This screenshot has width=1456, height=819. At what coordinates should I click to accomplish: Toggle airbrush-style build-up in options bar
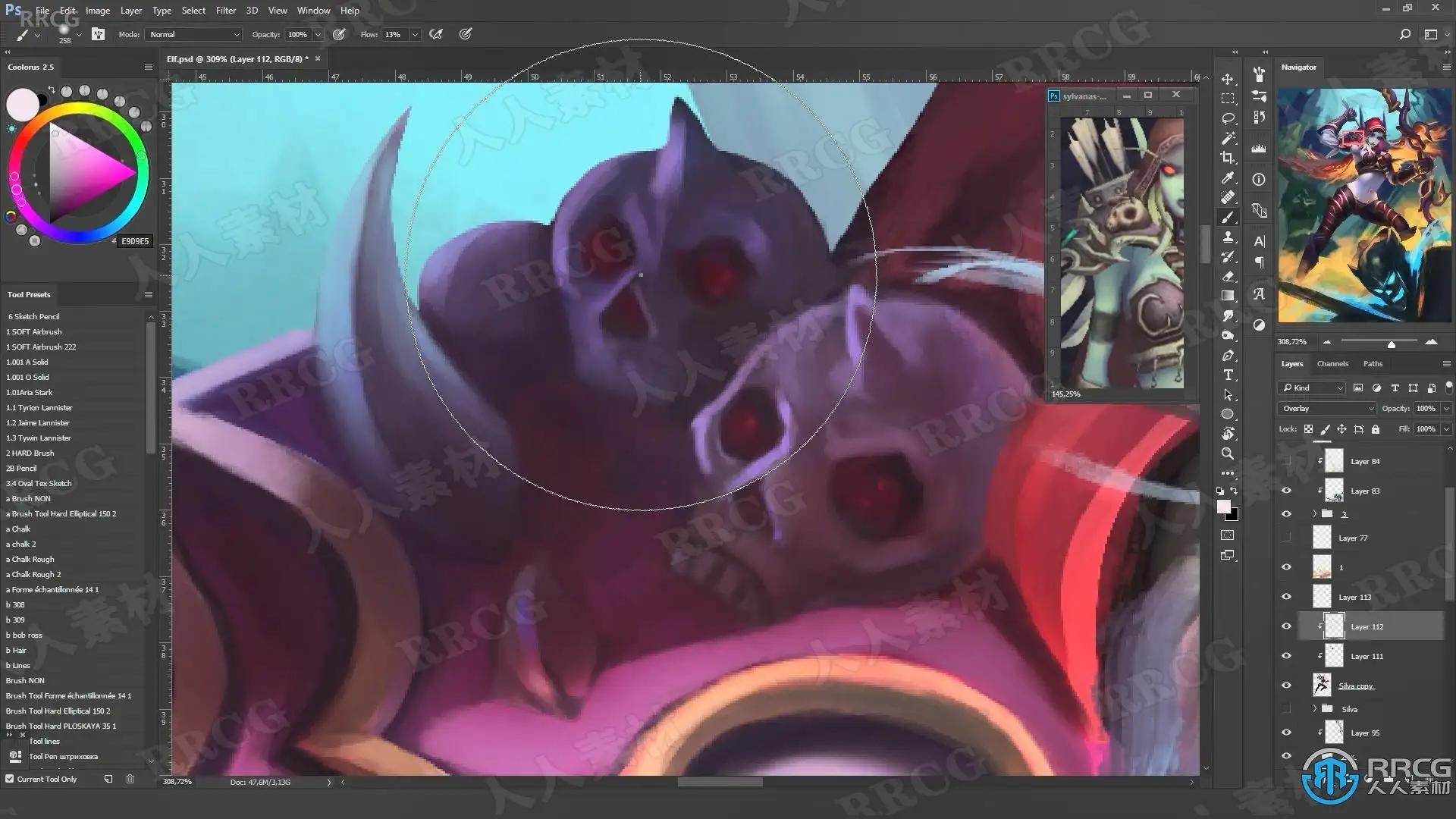click(x=436, y=34)
